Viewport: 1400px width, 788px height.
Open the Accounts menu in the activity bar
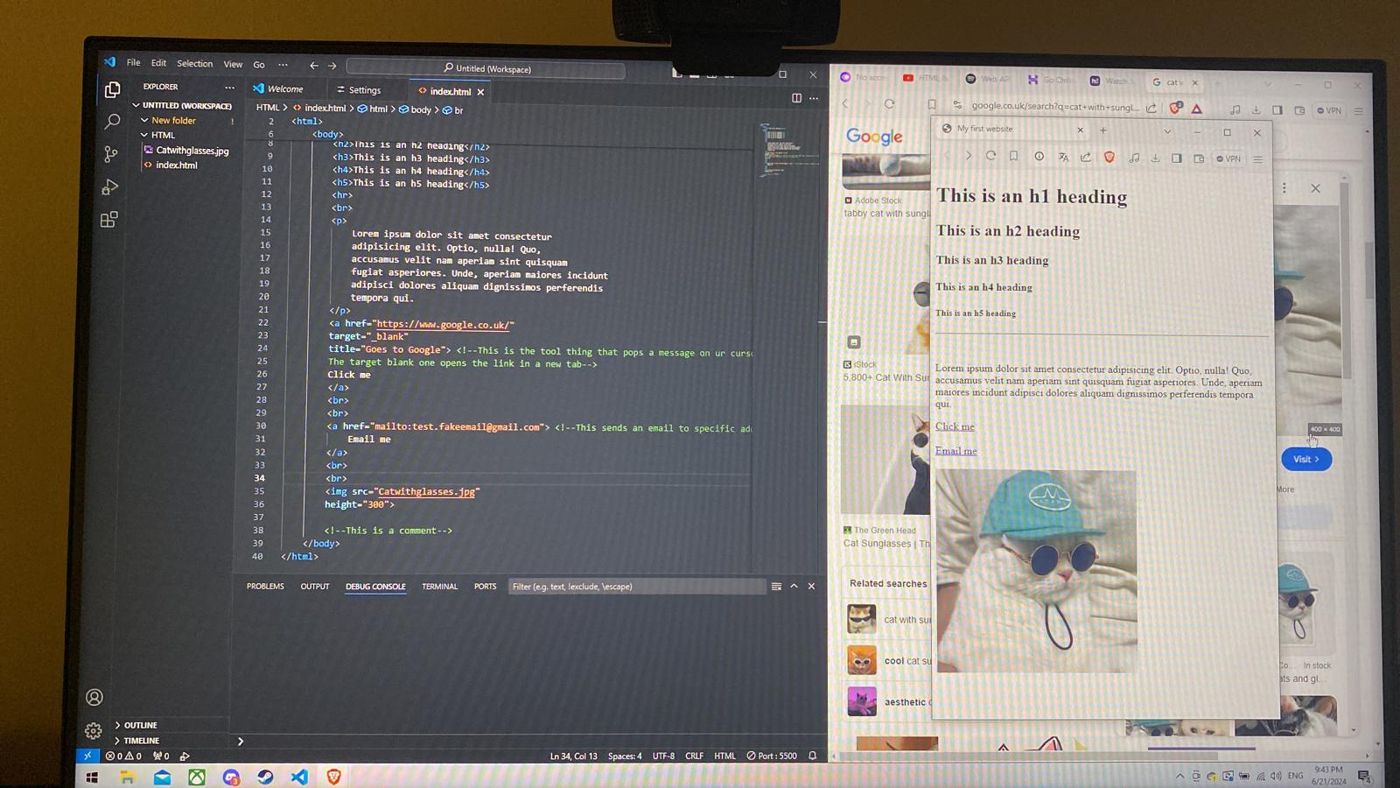(94, 697)
